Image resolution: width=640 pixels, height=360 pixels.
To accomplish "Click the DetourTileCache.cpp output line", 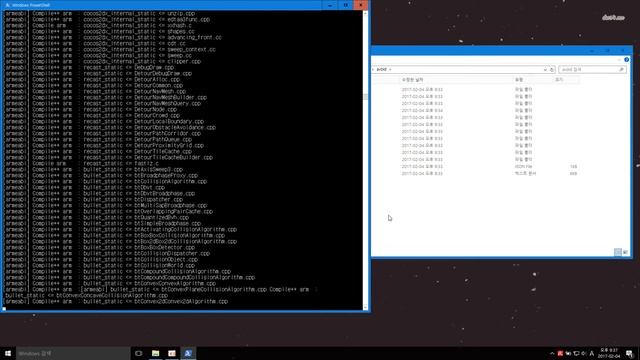I will (98, 151).
